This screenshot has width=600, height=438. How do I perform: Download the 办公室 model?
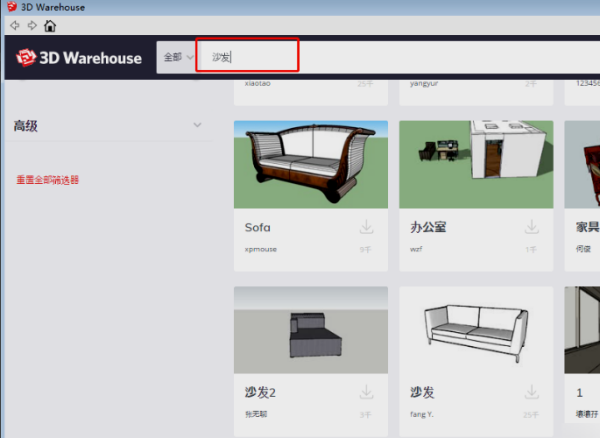pyautogui.click(x=532, y=228)
